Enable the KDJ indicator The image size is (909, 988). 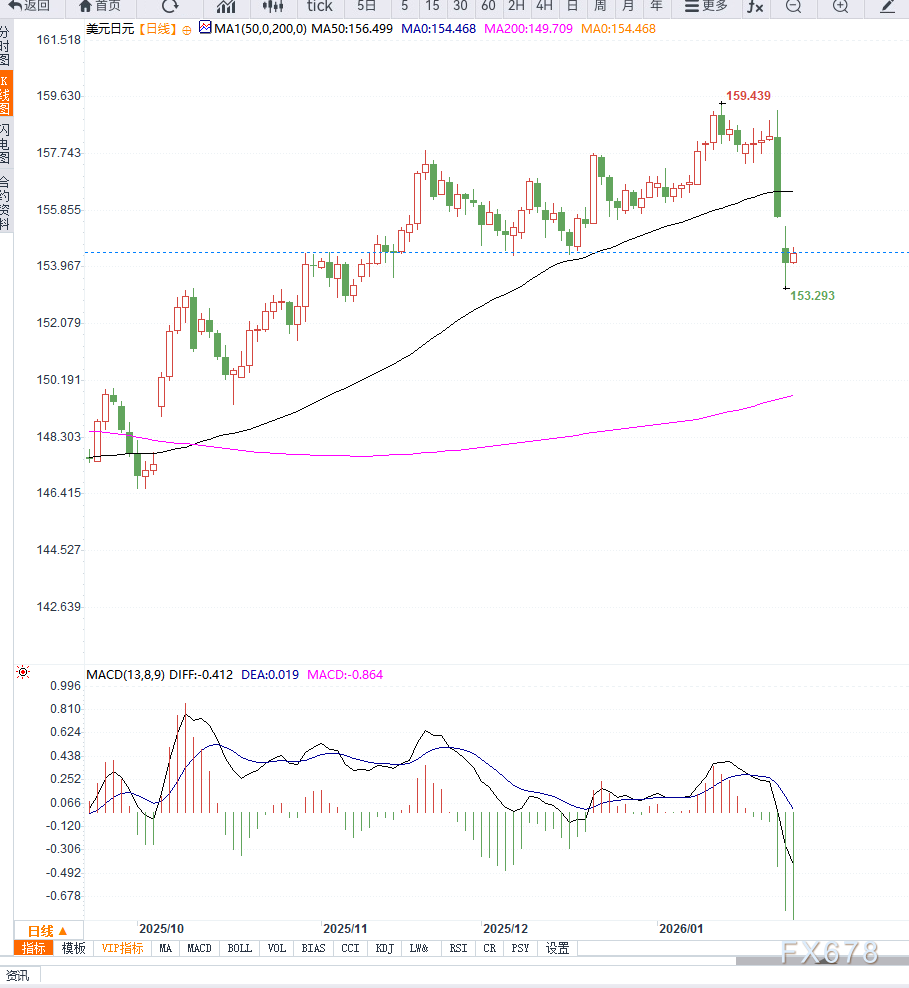(384, 948)
